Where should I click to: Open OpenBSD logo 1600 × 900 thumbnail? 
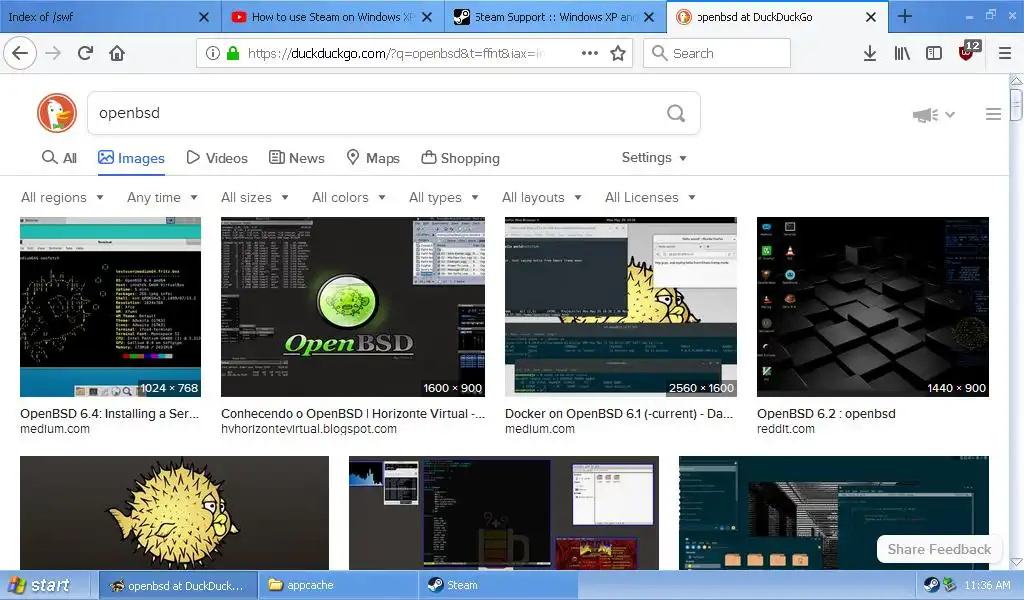point(353,307)
